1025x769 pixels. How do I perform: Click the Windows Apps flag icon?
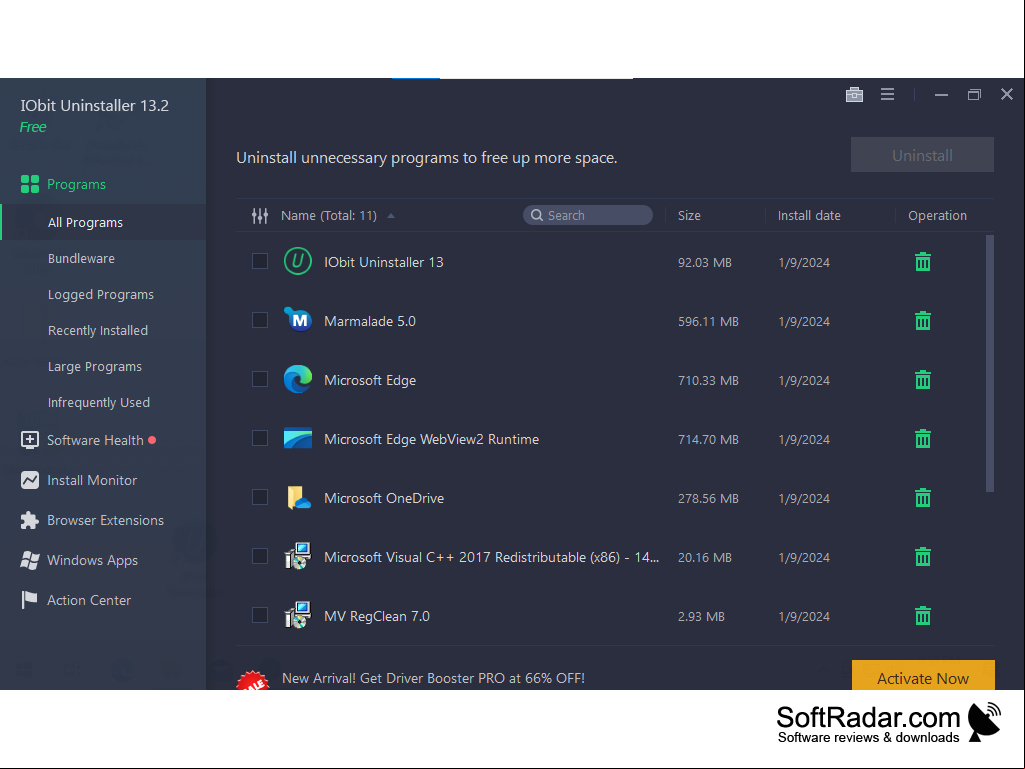(x=29, y=560)
